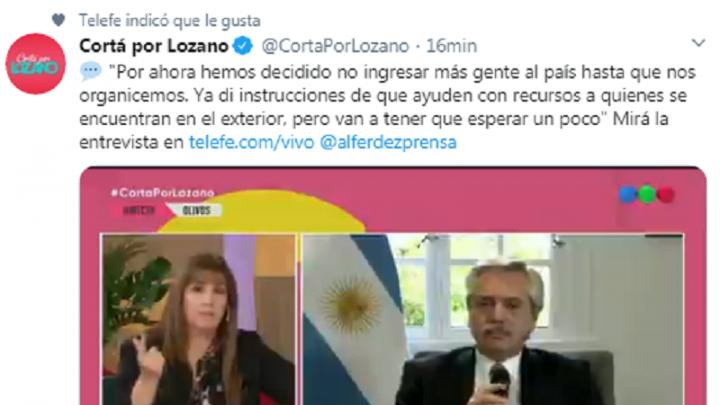Click the sun emblem on the flag
The image size is (720, 405).
click(x=351, y=305)
